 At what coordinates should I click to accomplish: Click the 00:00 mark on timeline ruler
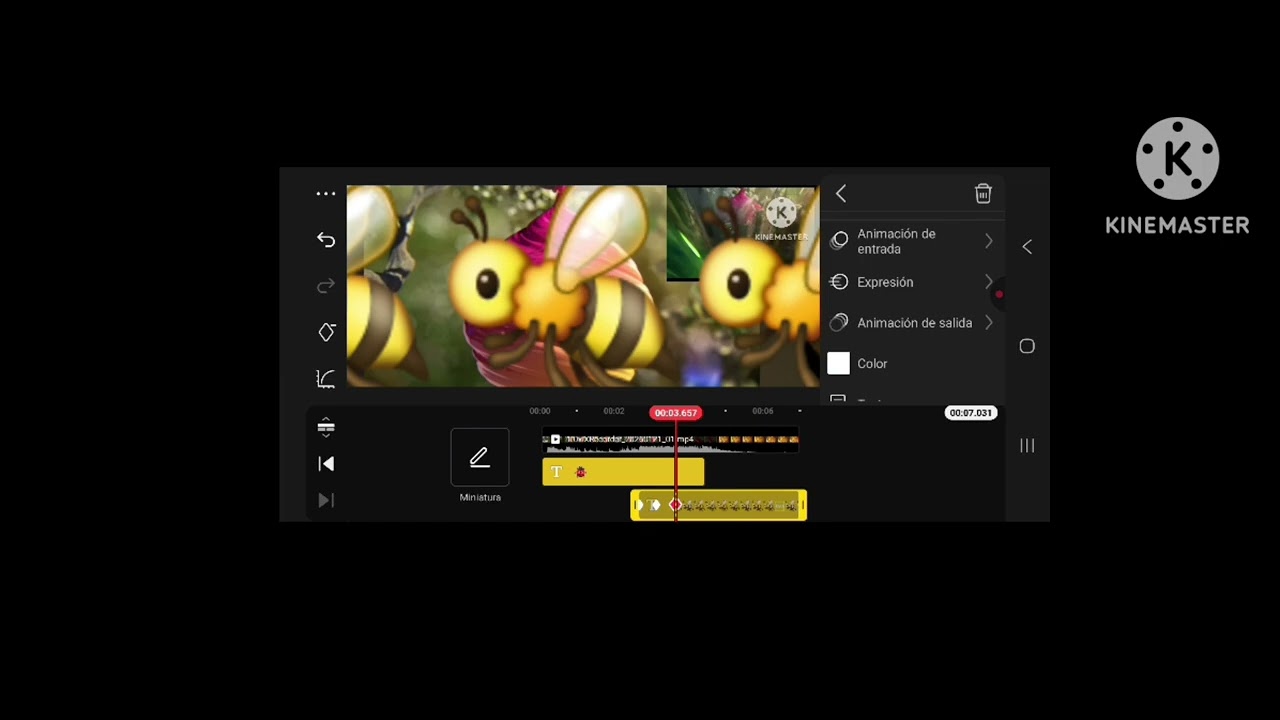540,411
